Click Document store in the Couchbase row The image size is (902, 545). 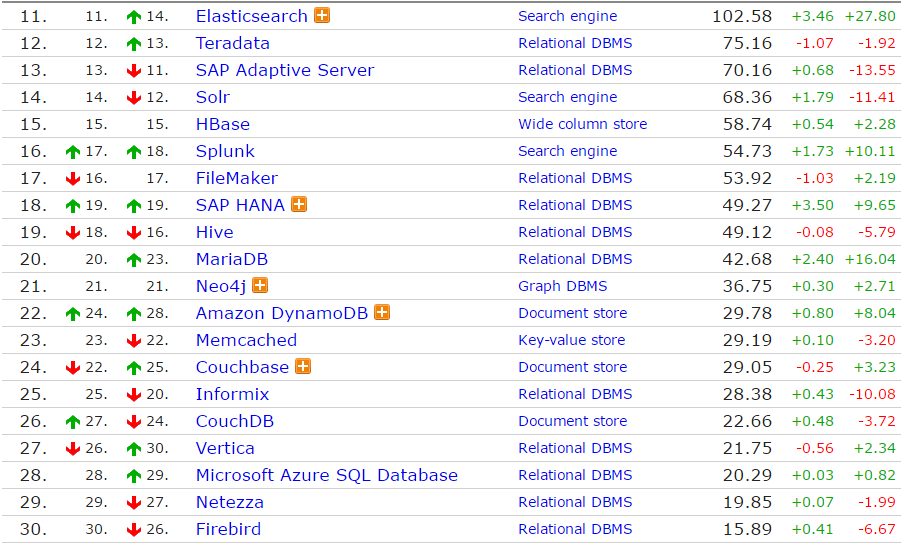(x=573, y=367)
